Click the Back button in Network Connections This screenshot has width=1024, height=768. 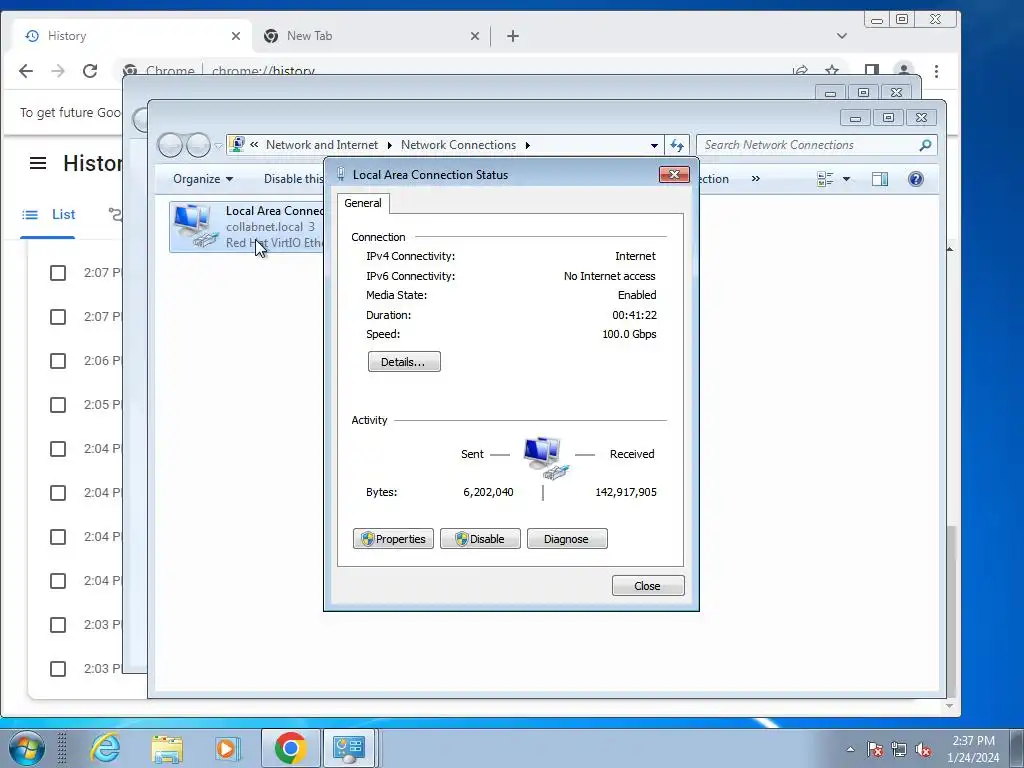pyautogui.click(x=170, y=145)
